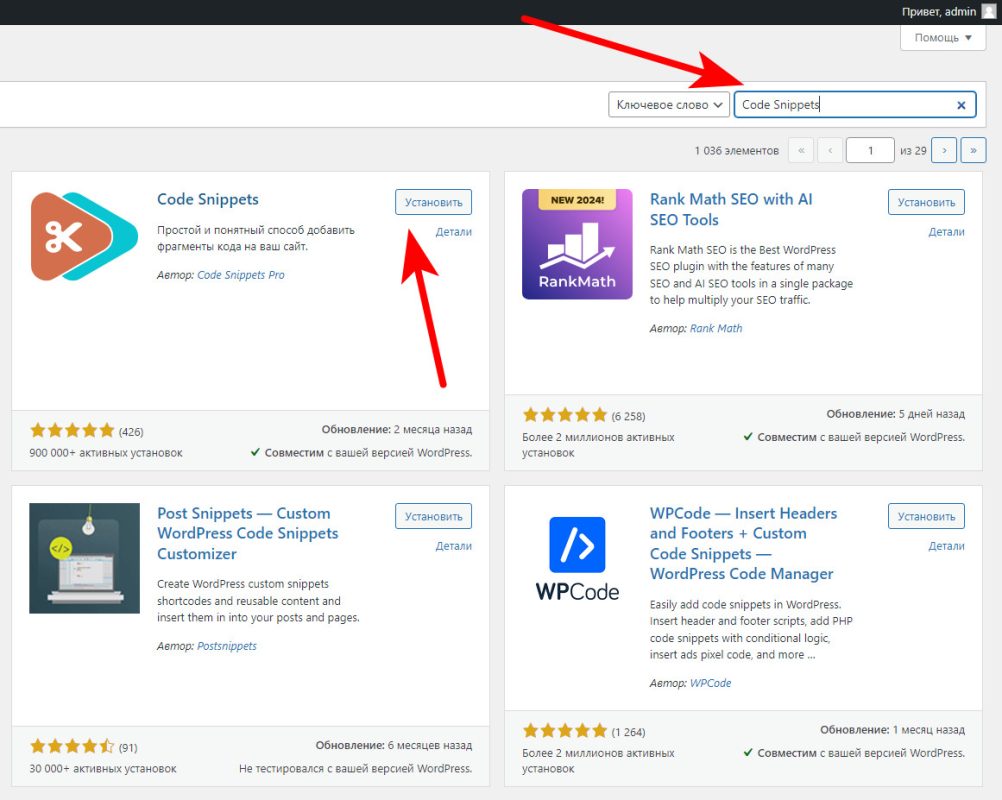The width and height of the screenshot is (1002, 800).
Task: Click '900 000+ активных установок' text
Action: (106, 453)
